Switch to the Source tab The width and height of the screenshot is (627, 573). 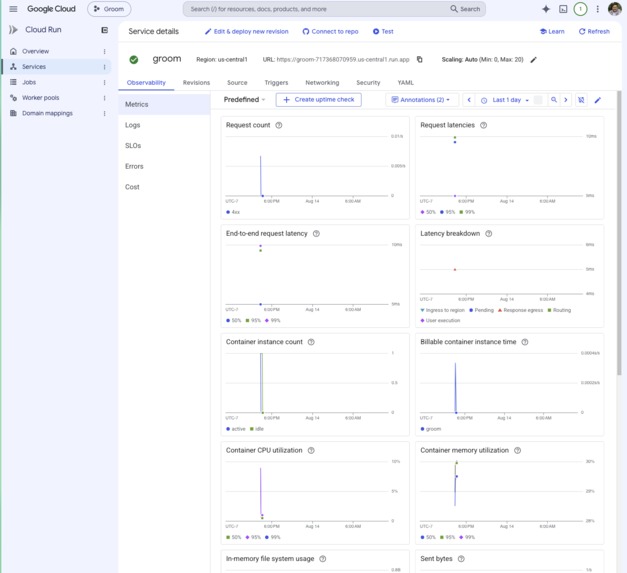click(x=237, y=82)
